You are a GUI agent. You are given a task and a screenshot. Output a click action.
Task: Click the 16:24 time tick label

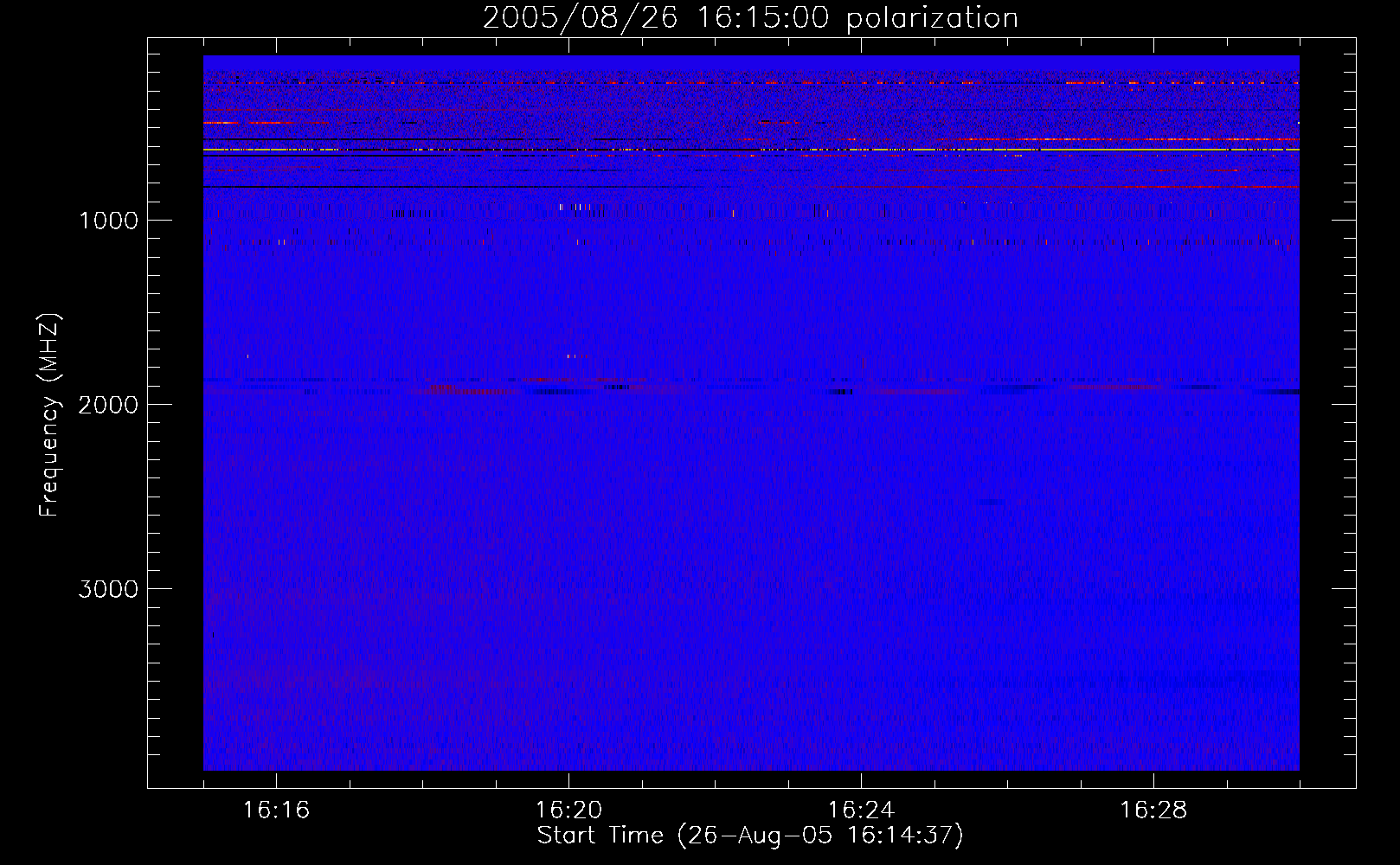pyautogui.click(x=861, y=811)
